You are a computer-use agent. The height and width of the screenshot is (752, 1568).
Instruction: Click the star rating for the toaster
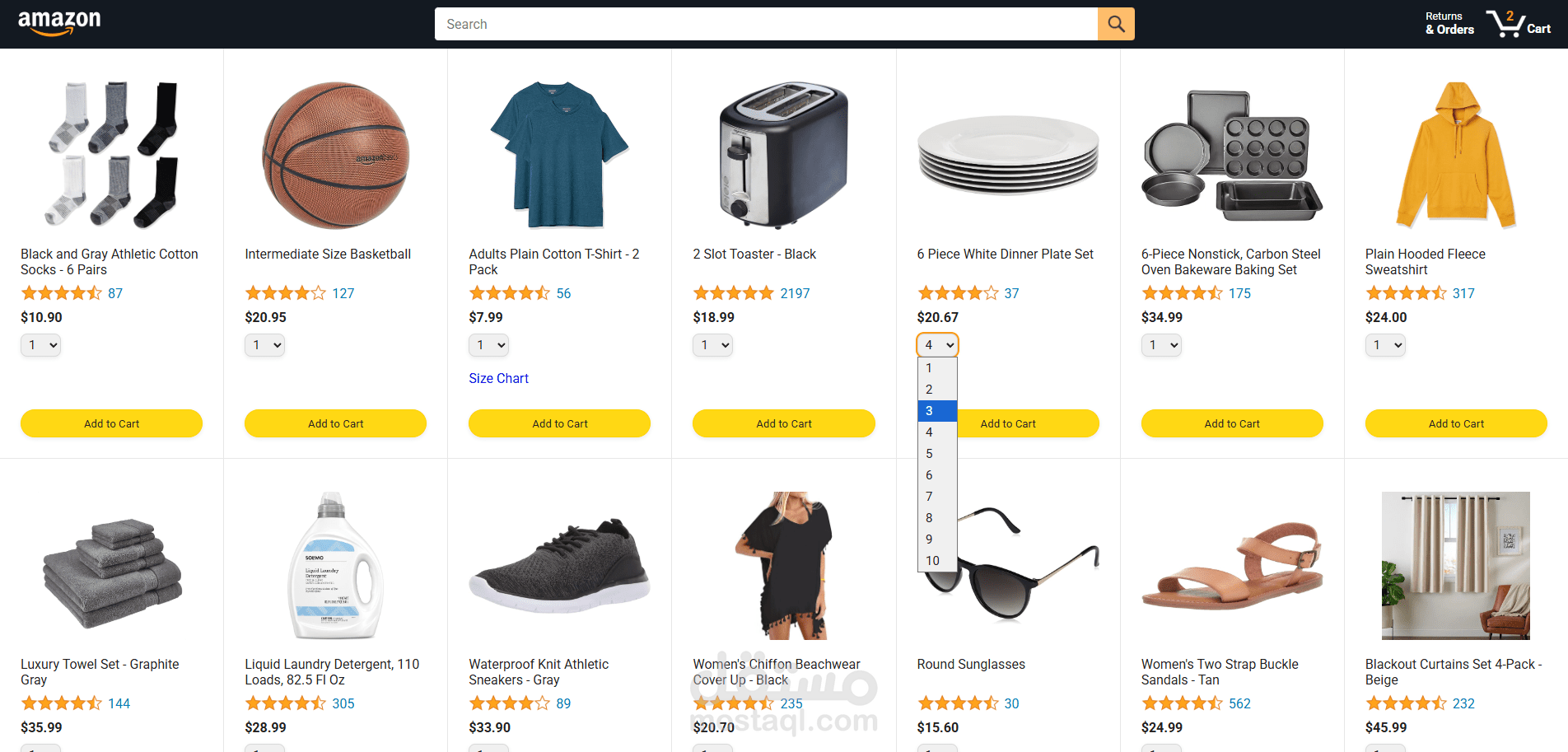click(733, 293)
